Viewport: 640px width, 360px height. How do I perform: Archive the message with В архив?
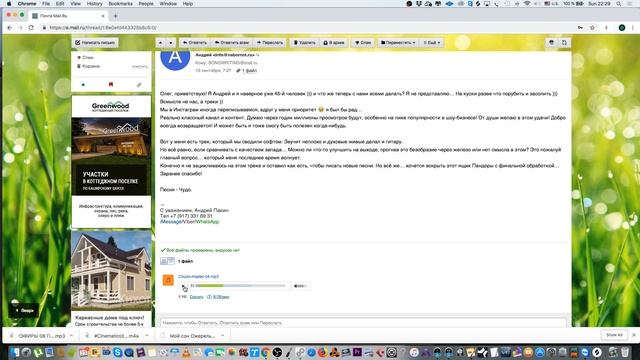point(334,42)
